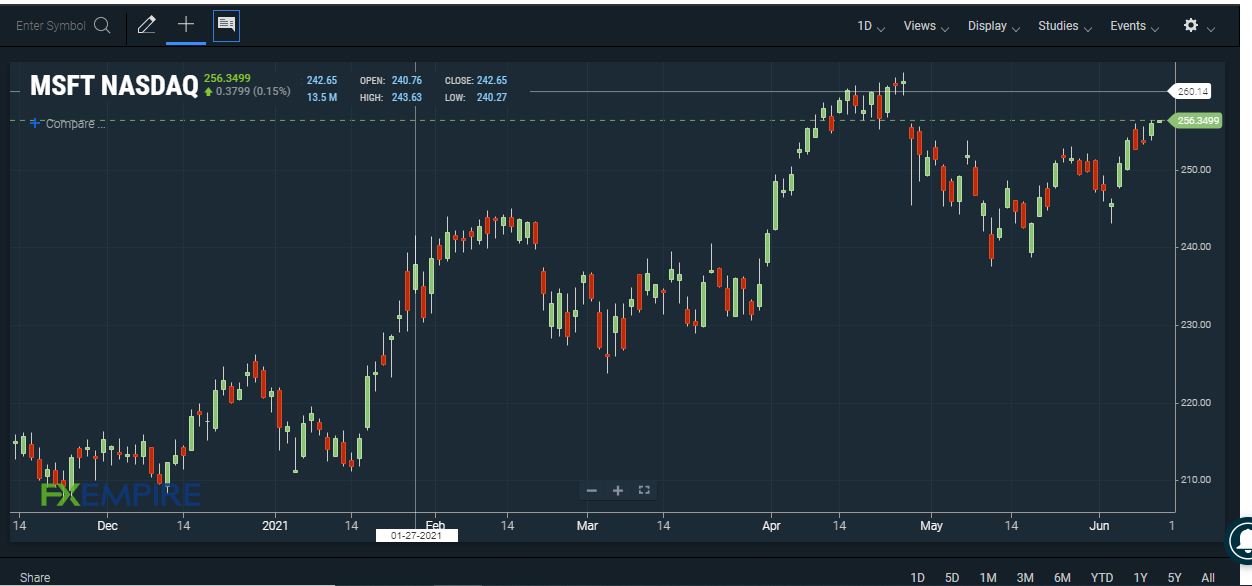
Task: Open the Events dropdown
Action: click(x=1135, y=26)
